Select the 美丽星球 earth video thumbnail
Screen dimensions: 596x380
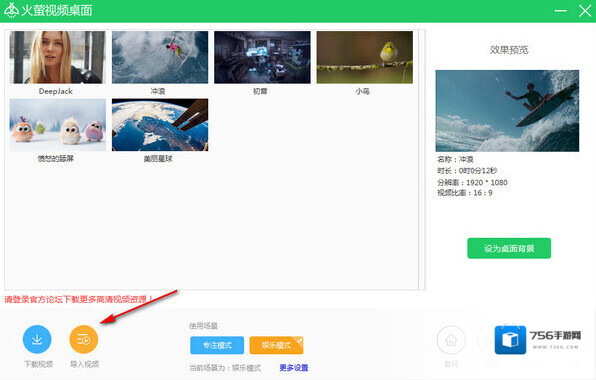click(160, 125)
